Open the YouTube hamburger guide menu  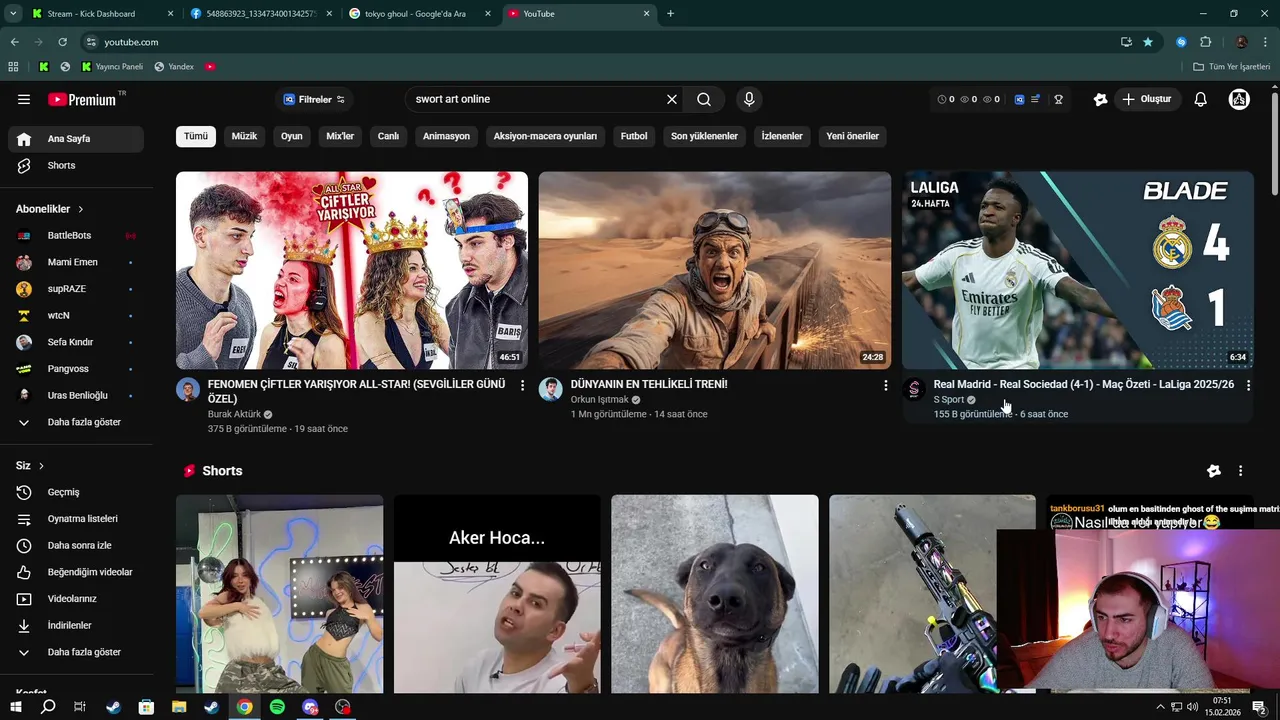coord(24,99)
